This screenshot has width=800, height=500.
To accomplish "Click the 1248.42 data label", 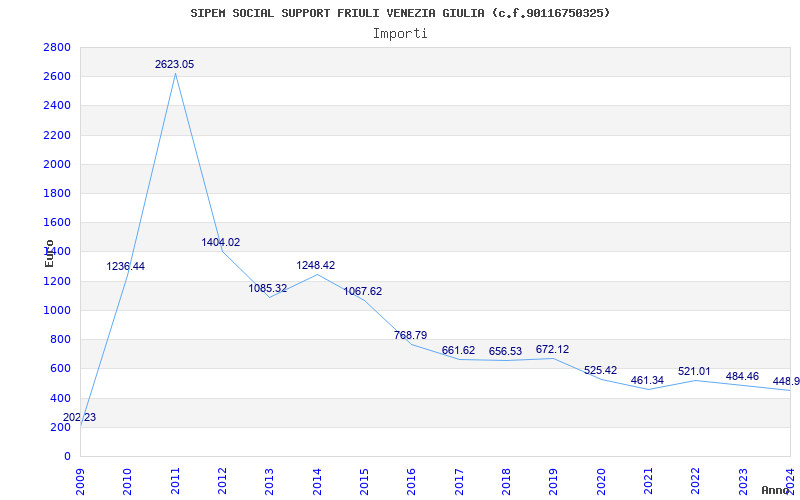I will [x=316, y=265].
